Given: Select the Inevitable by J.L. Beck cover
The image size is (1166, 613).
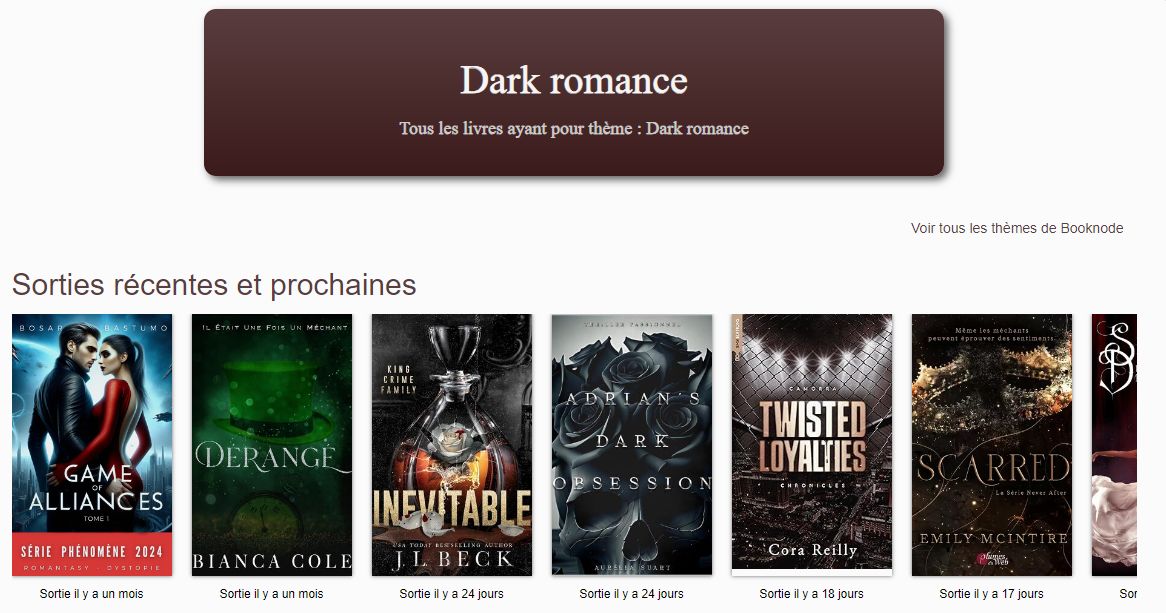Looking at the screenshot, I should click(452, 445).
